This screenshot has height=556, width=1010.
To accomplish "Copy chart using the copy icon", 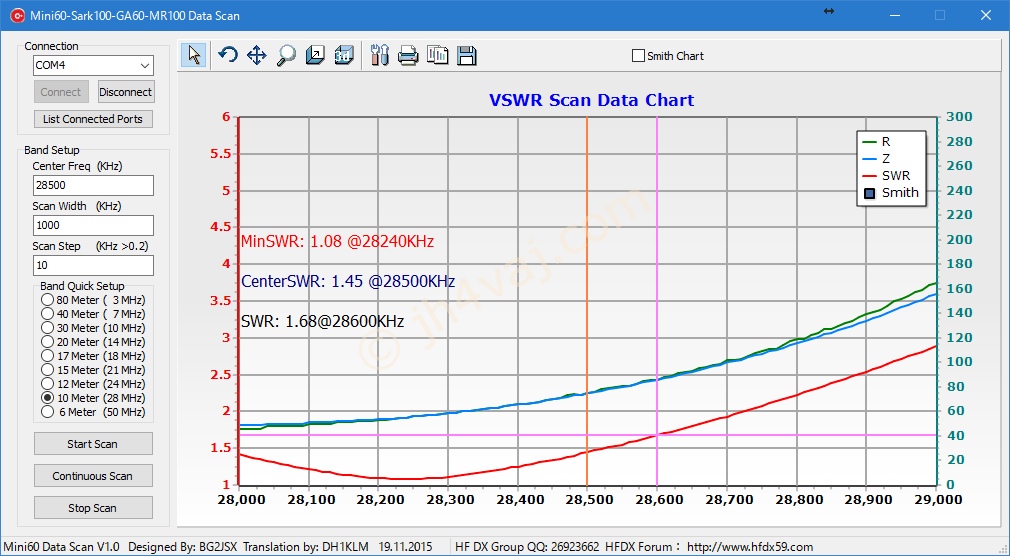I will click(438, 55).
